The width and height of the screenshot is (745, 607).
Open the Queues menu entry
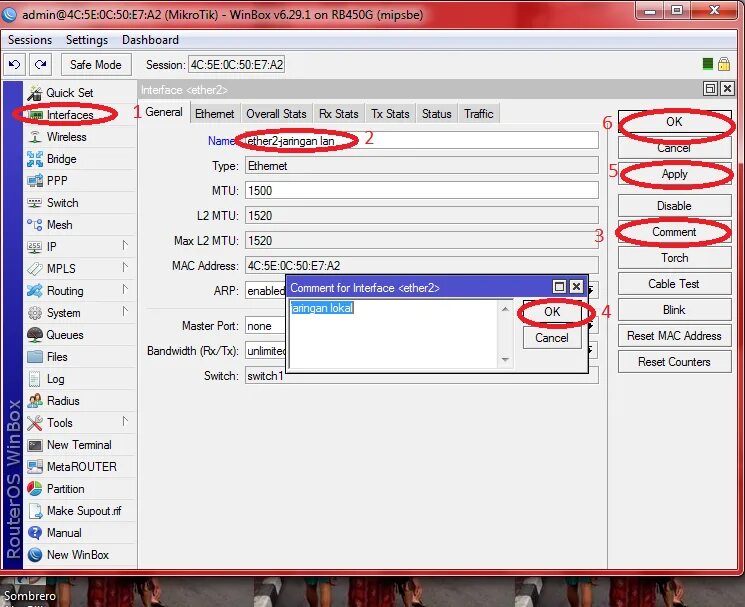coord(80,334)
